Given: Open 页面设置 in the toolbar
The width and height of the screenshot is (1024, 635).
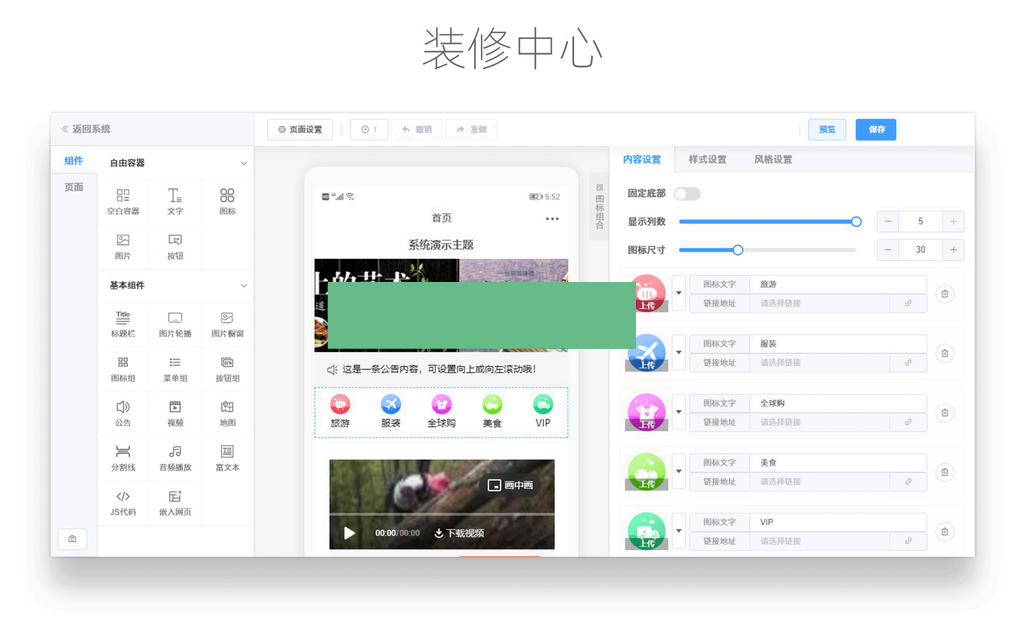Looking at the screenshot, I should click(300, 129).
